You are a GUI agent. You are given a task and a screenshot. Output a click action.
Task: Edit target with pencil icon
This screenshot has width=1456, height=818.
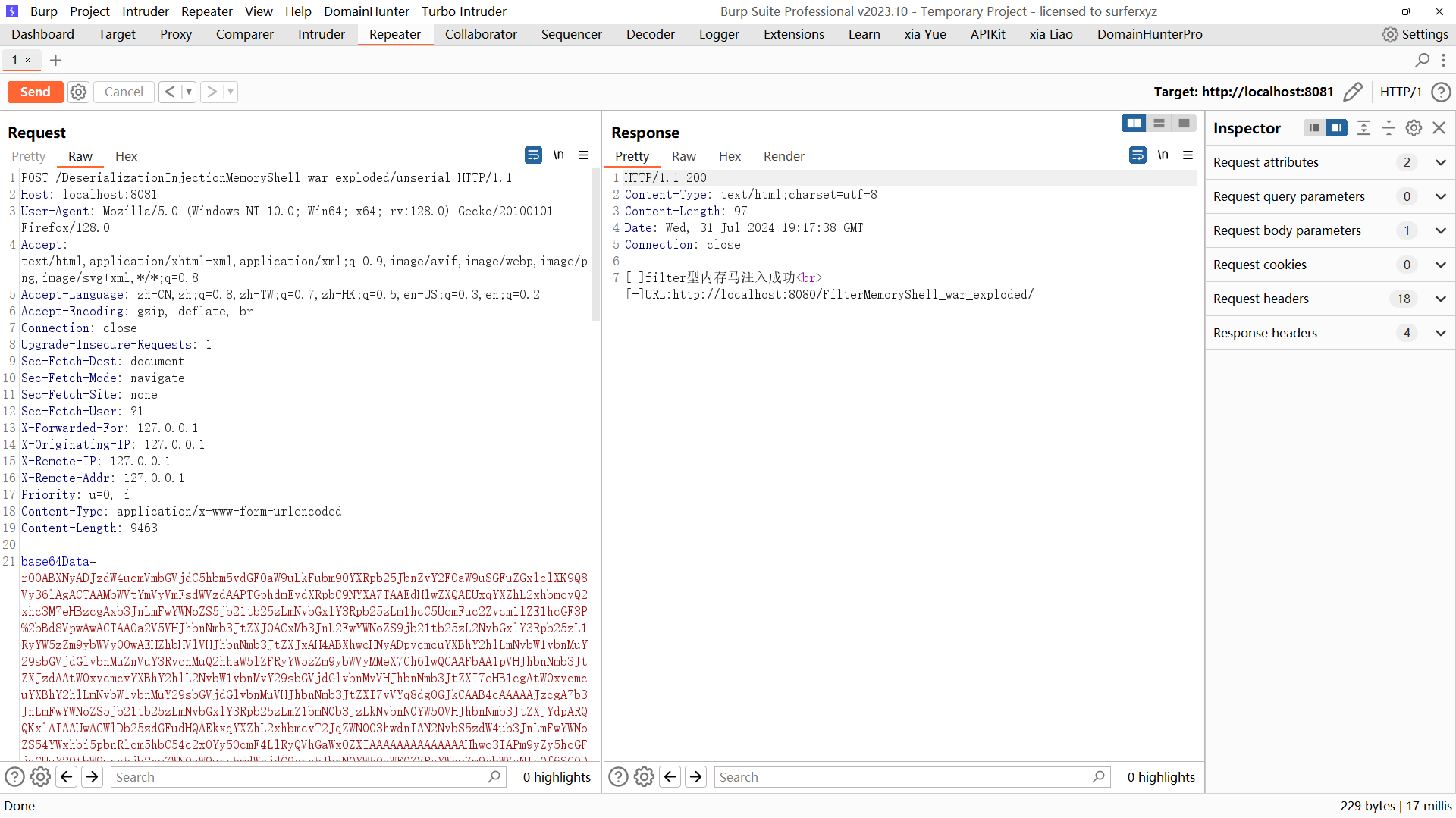1352,92
